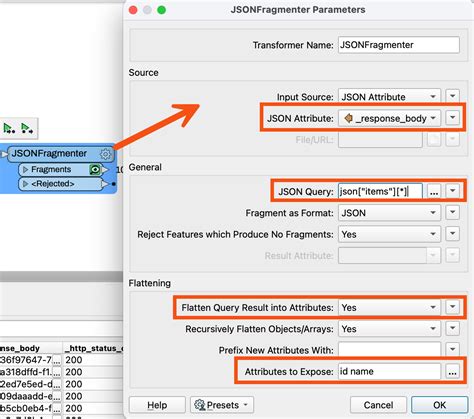Viewport: 474px width, 419px height.
Task: Open the JSON Query ellipsis editor button
Action: pos(434,192)
